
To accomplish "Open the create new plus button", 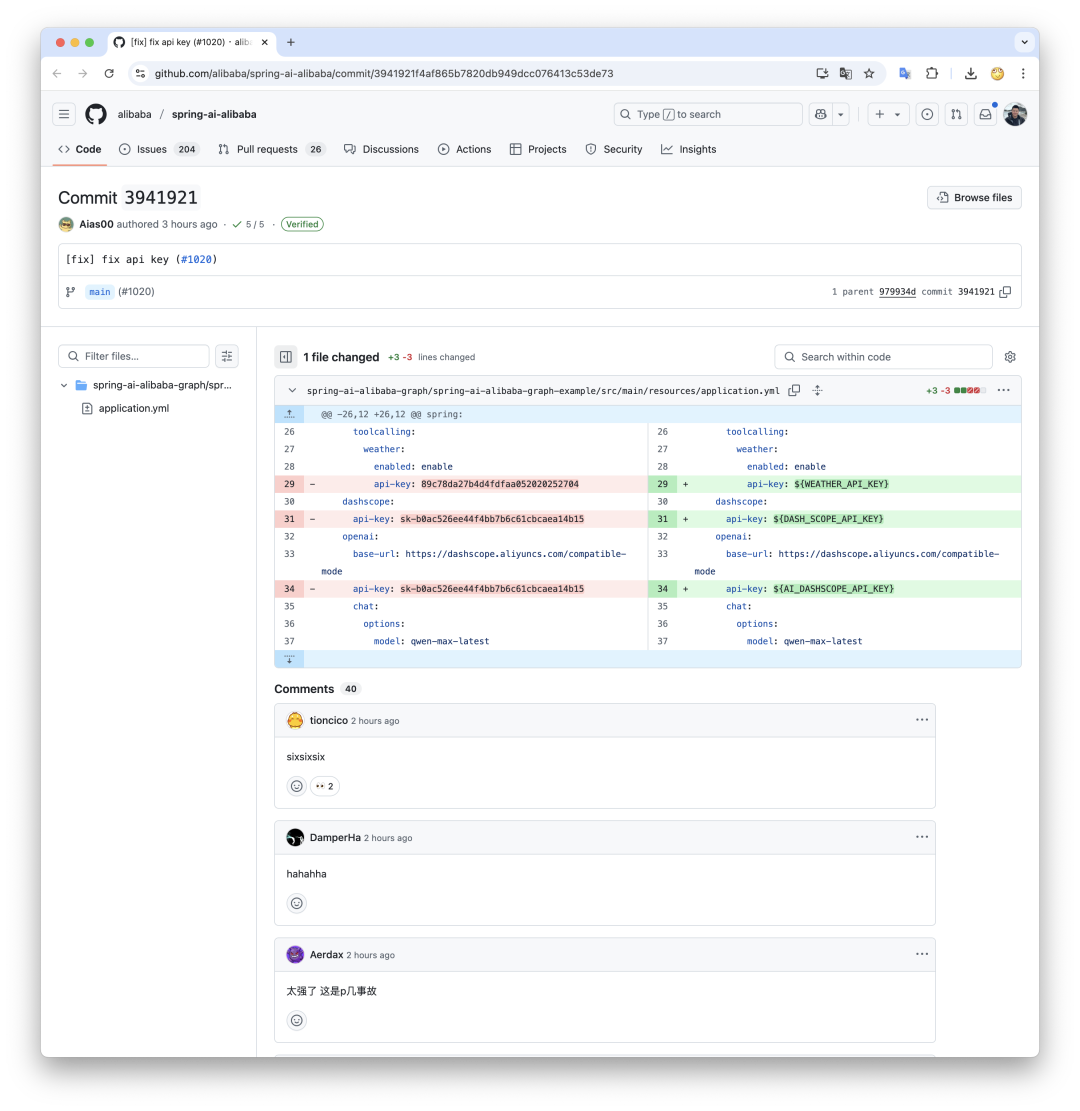I will click(879, 114).
